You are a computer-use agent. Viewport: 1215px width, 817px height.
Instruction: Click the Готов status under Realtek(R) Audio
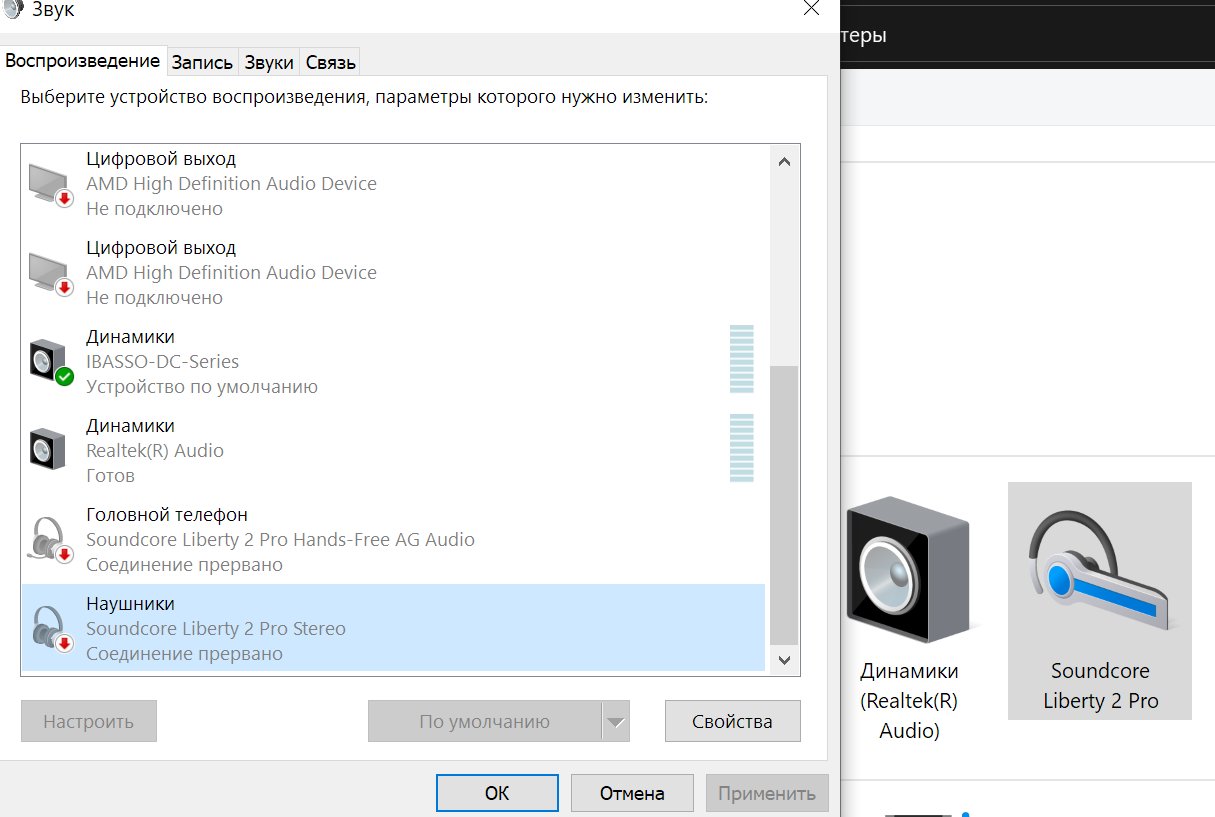[110, 476]
